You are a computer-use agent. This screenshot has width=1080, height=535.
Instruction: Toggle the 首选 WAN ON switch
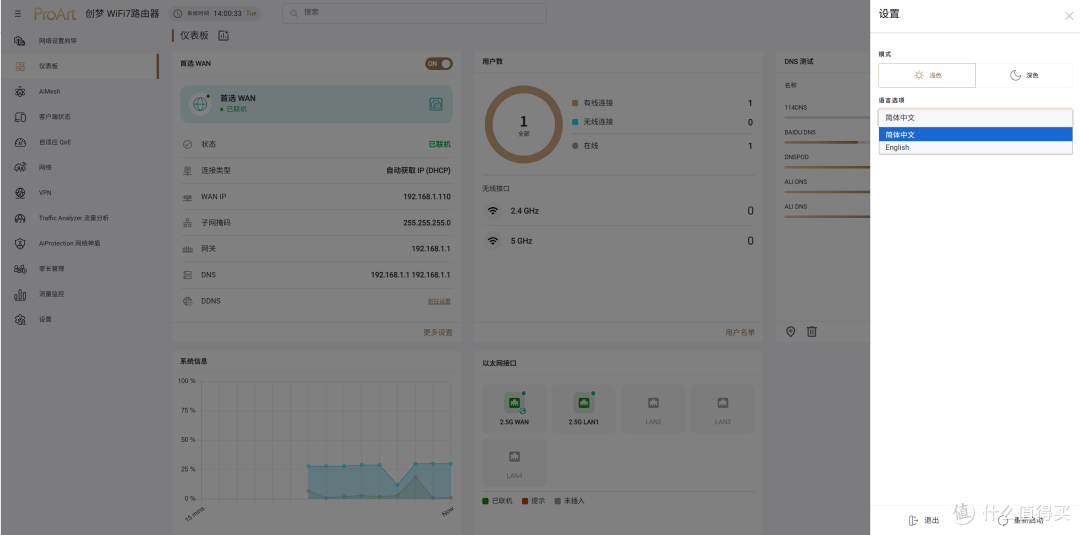pyautogui.click(x=439, y=63)
